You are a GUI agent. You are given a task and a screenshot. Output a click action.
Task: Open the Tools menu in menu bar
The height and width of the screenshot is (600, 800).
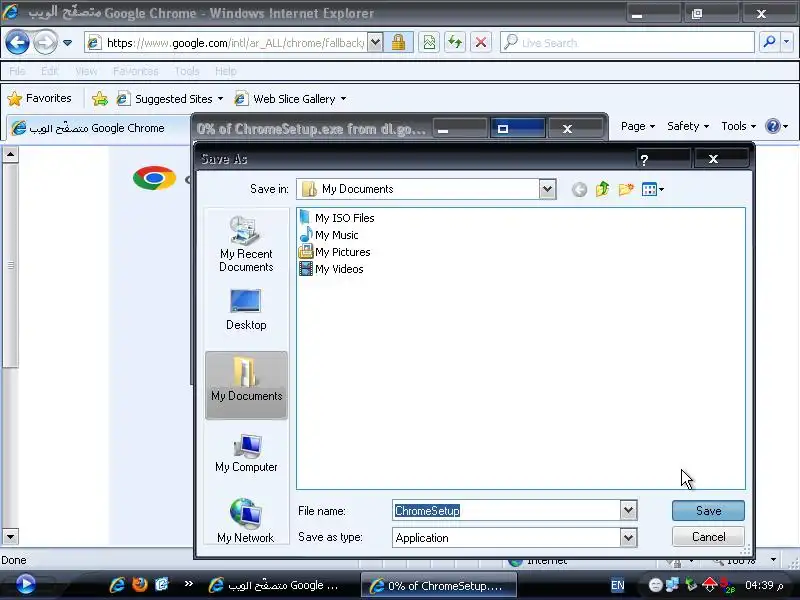pyautogui.click(x=187, y=71)
